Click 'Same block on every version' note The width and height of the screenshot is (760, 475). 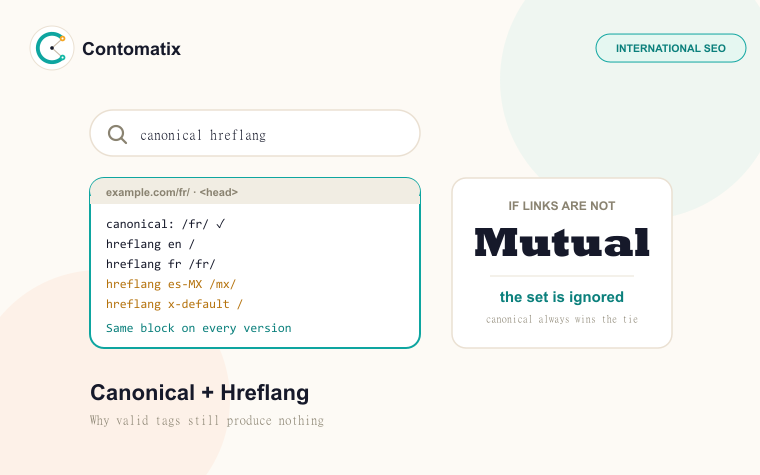(199, 328)
